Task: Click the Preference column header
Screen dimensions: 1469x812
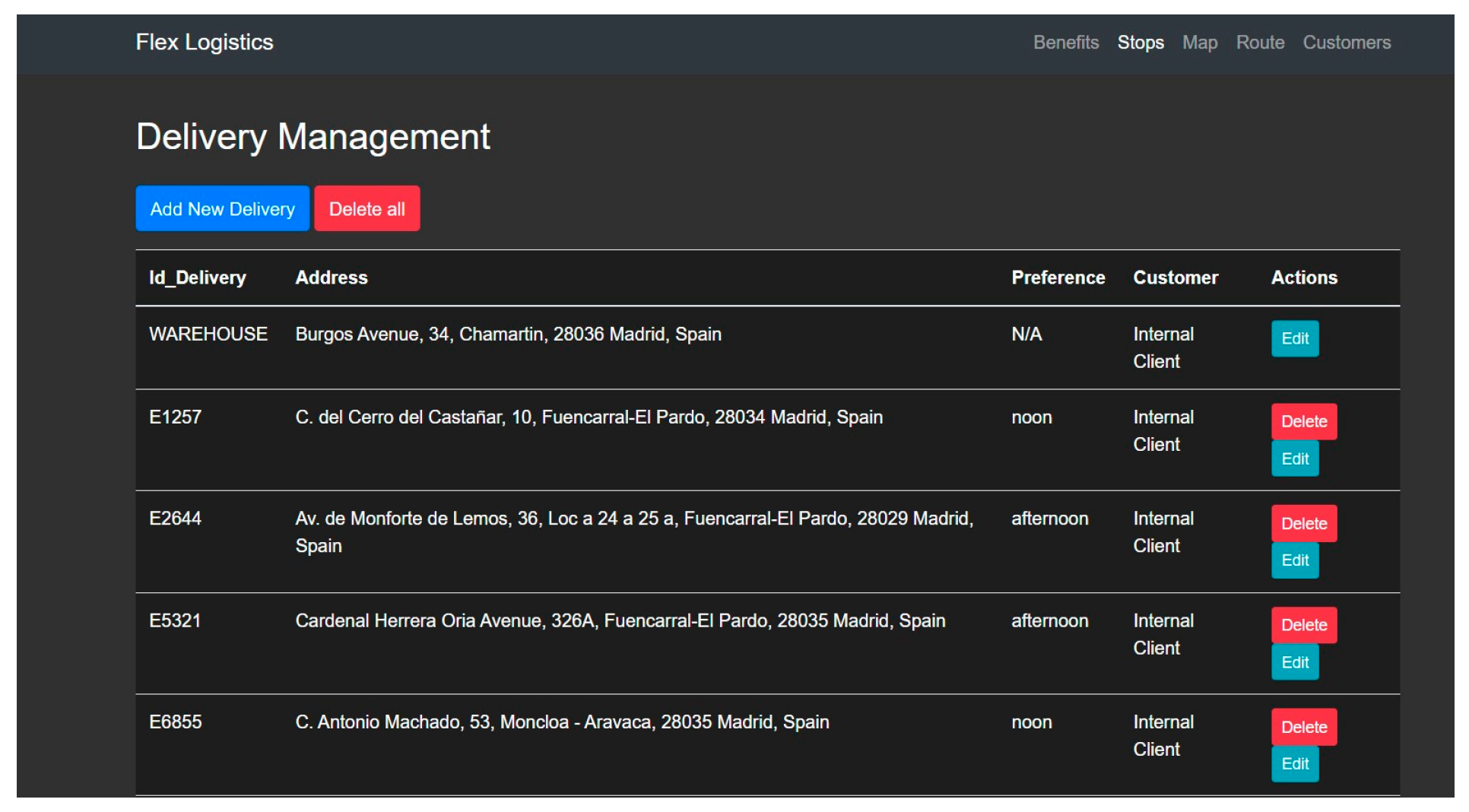Action: [x=1058, y=278]
